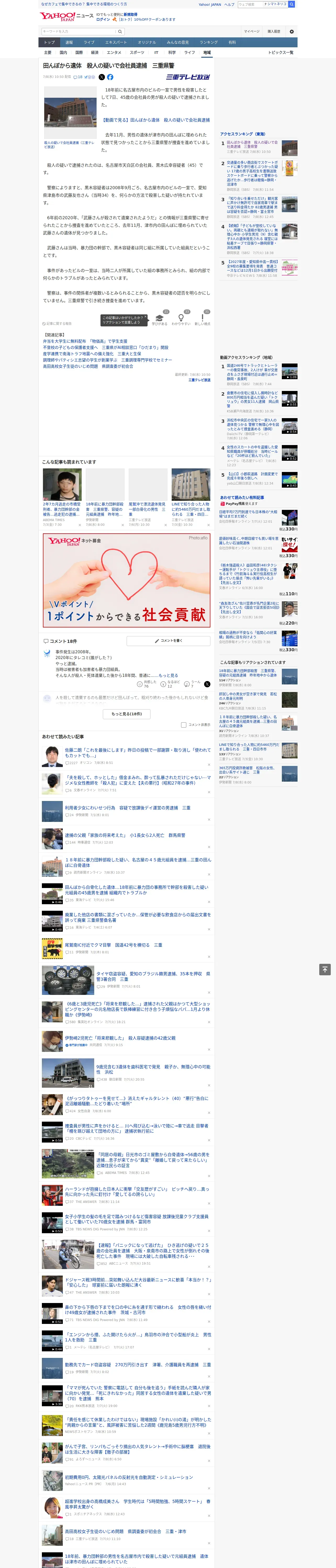Click the Yahoo! JAPAN header link
Image resolution: width=336 pixels, height=1568 pixels.
pyautogui.click(x=210, y=4)
